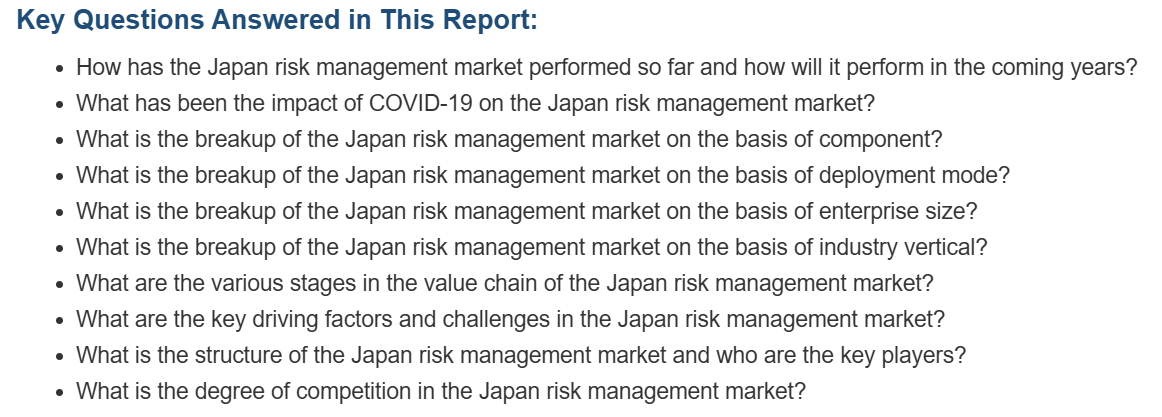The width and height of the screenshot is (1162, 417).
Task: Click the bullet dot before the competition question
Action: tap(59, 392)
